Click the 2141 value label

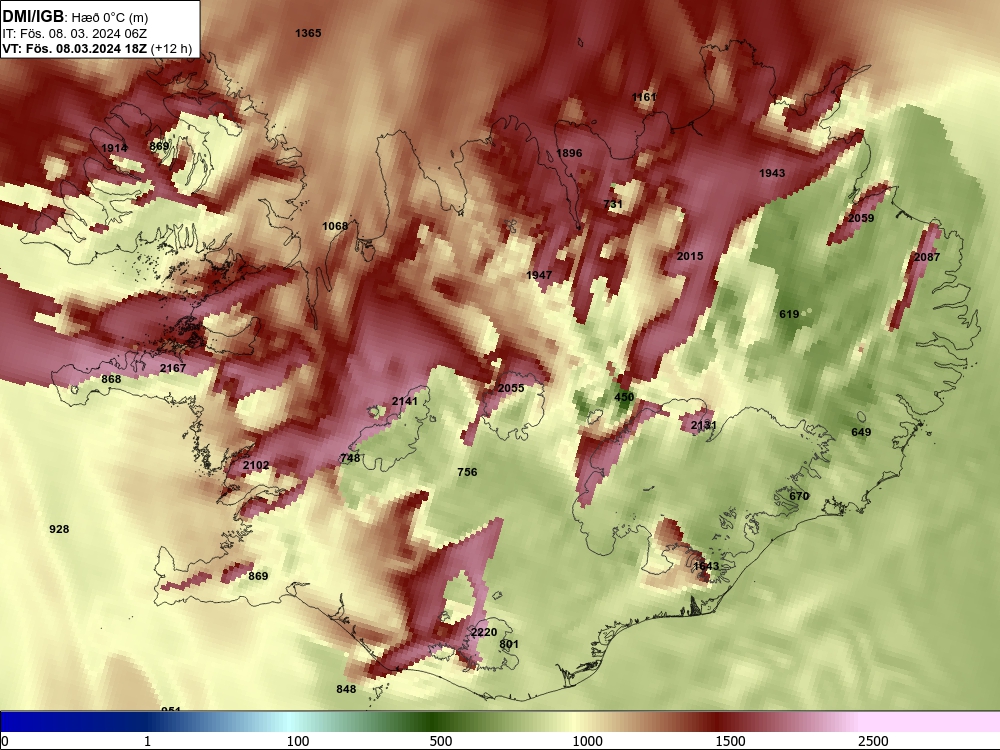pos(405,401)
